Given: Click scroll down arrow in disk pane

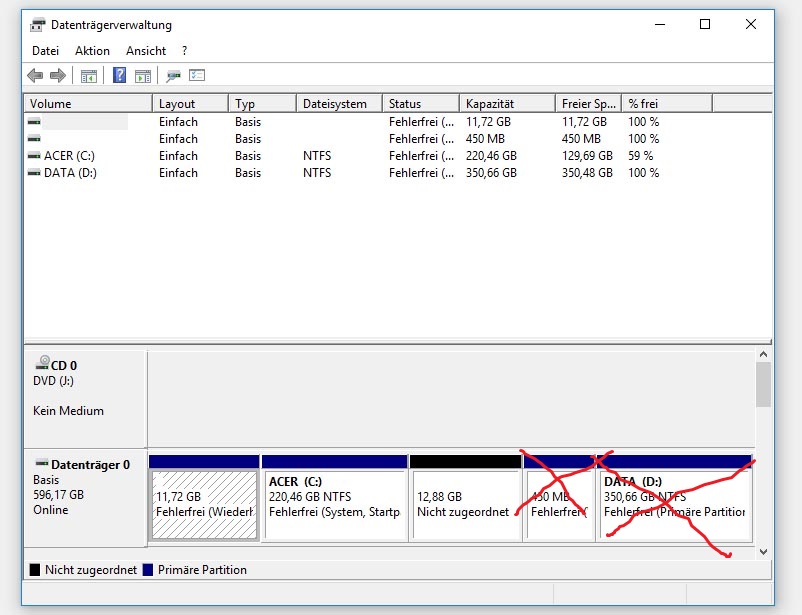Looking at the screenshot, I should coord(764,551).
